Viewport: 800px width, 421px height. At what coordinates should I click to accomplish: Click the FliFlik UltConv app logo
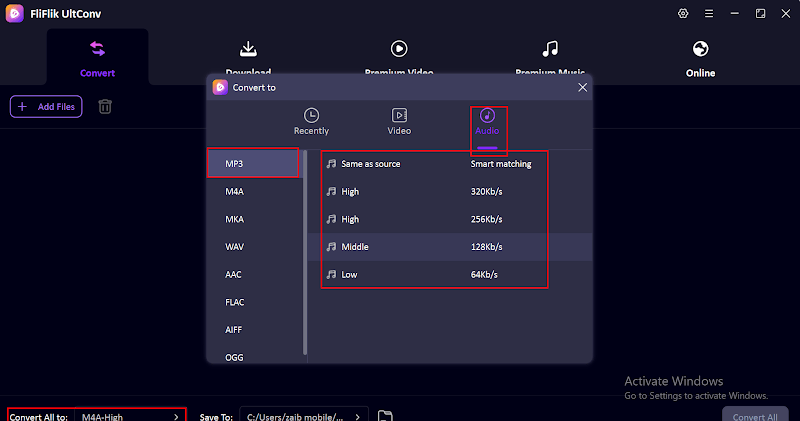tap(14, 14)
